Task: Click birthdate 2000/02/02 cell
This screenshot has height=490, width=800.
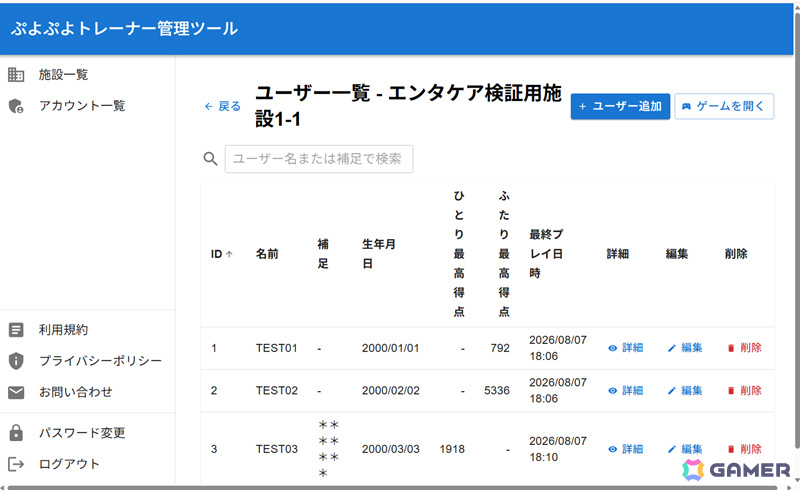Action: coord(390,391)
